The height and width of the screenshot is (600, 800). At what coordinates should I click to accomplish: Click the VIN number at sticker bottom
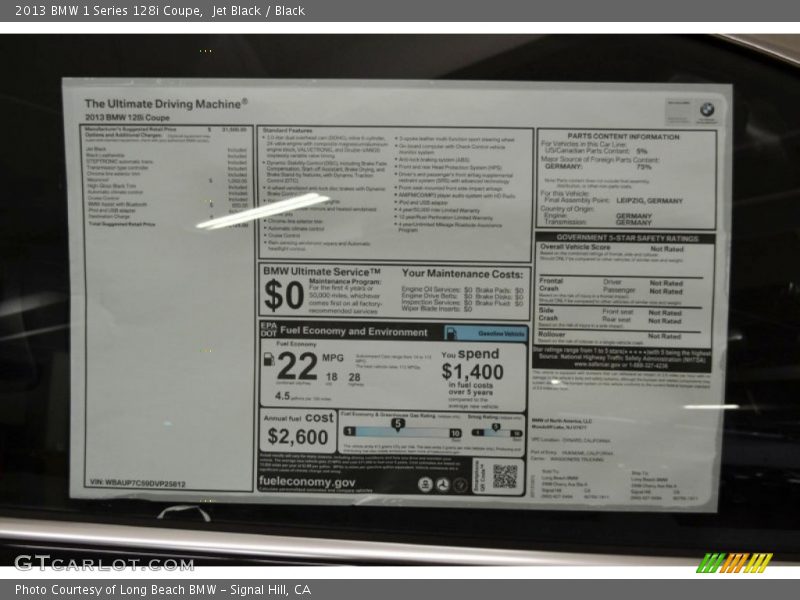tap(138, 483)
